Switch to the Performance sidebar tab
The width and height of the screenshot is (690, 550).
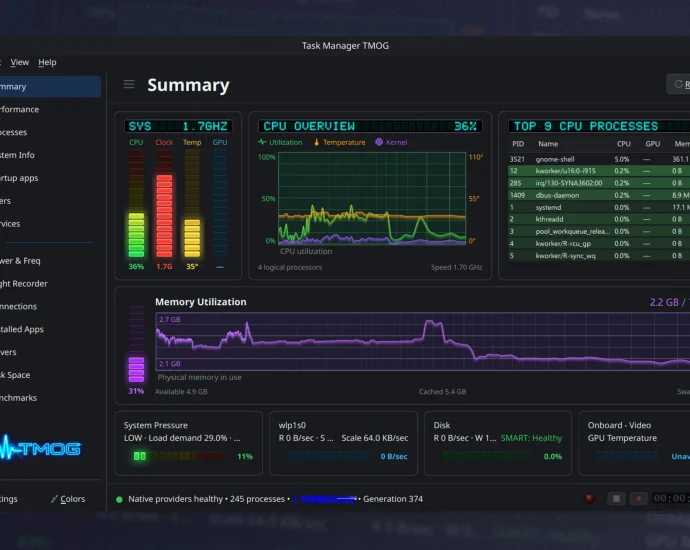50,109
